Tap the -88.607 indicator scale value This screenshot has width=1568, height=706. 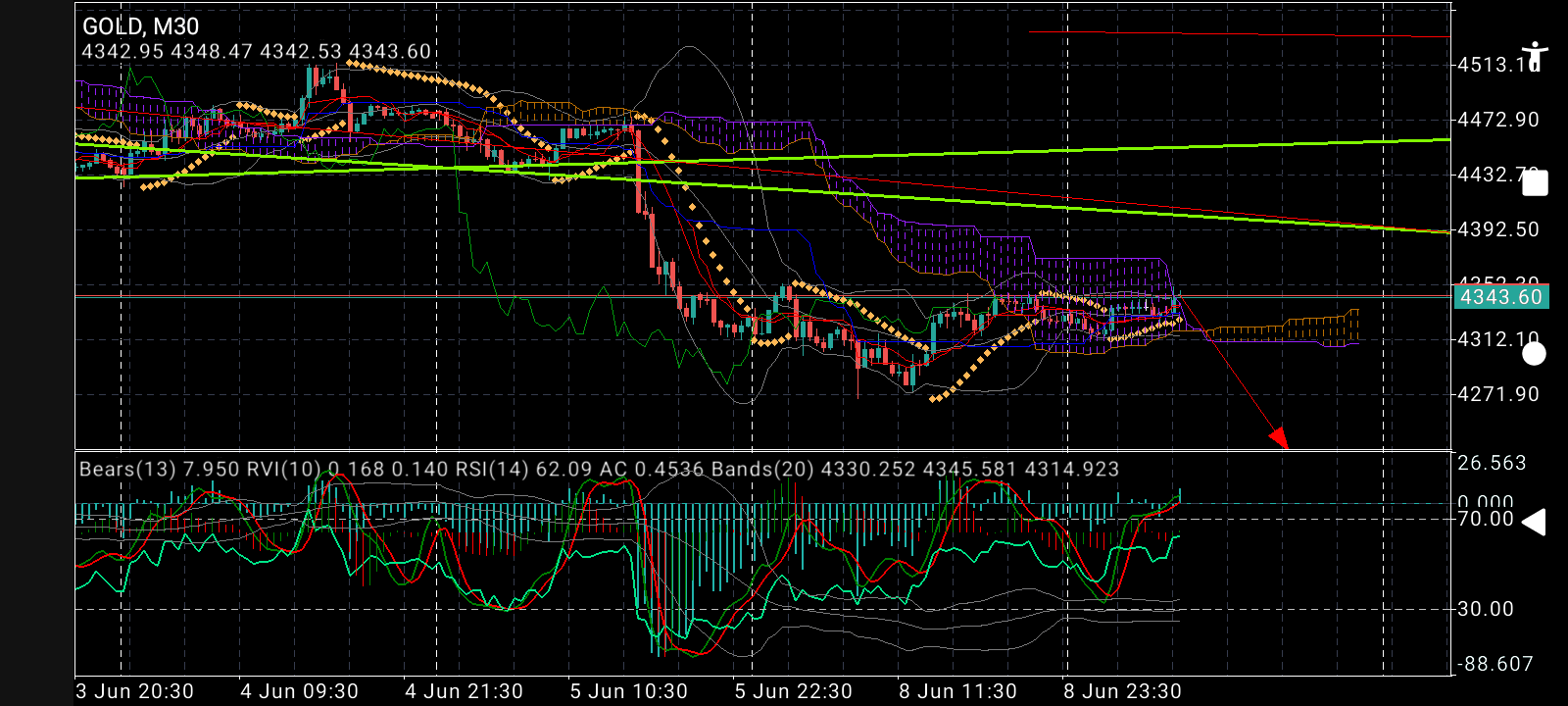[1495, 664]
